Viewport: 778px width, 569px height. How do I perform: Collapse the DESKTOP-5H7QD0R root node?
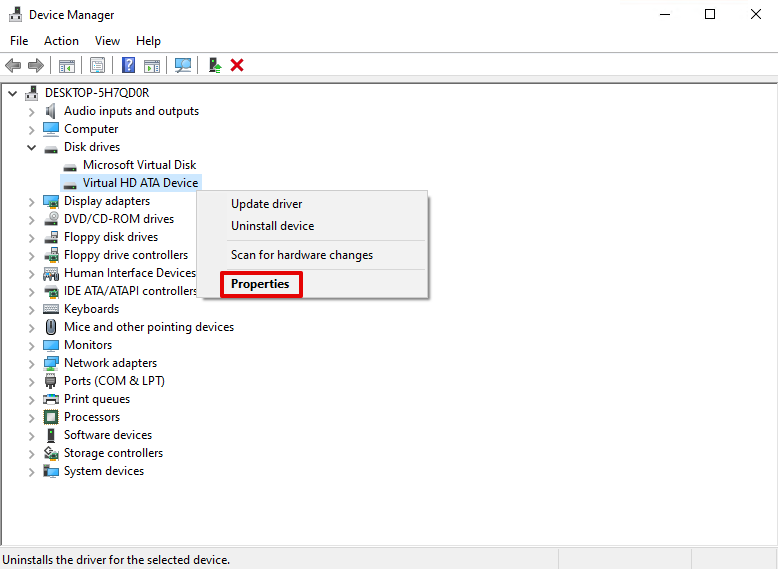click(12, 93)
